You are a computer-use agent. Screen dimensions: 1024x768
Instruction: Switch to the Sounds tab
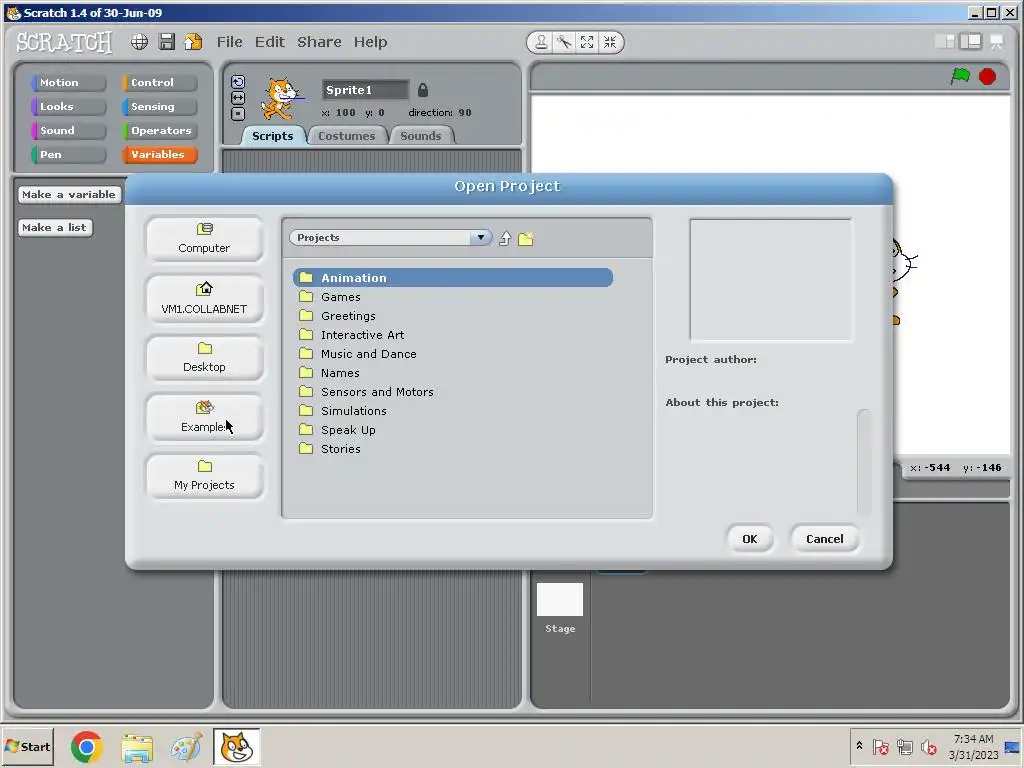421,136
